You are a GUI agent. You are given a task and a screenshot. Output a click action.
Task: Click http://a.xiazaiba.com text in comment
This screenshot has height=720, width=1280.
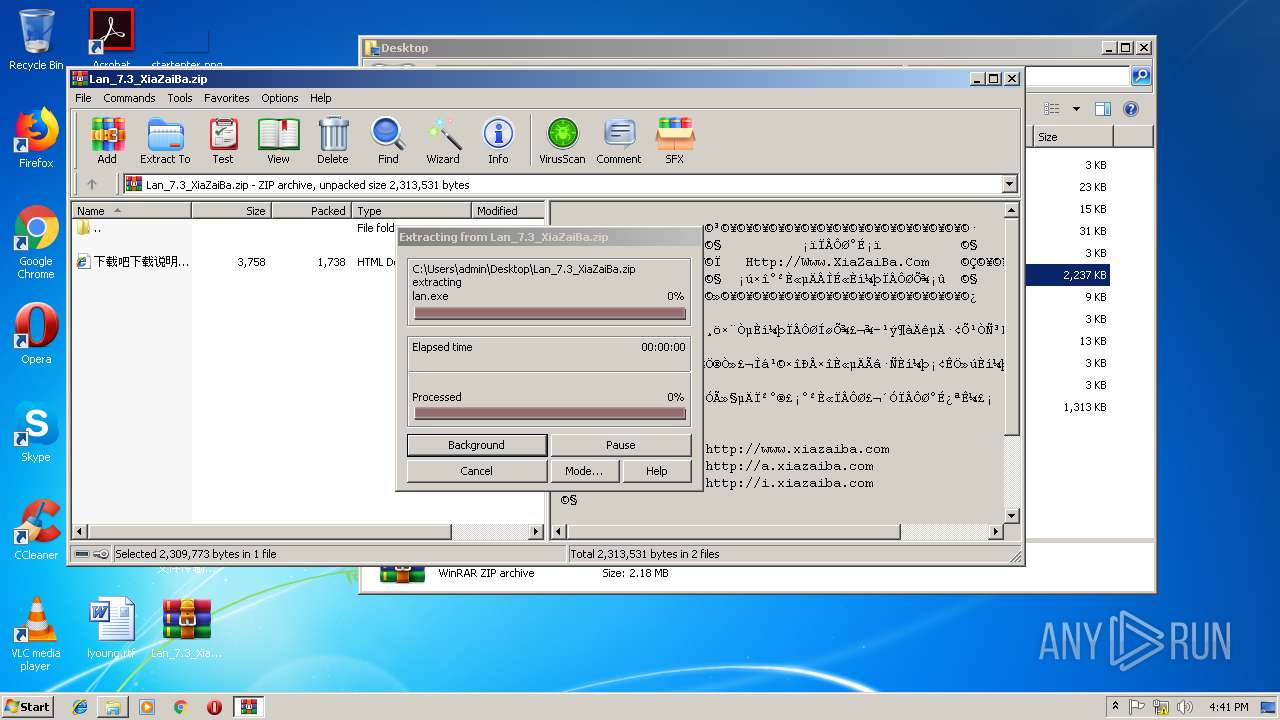click(x=789, y=466)
